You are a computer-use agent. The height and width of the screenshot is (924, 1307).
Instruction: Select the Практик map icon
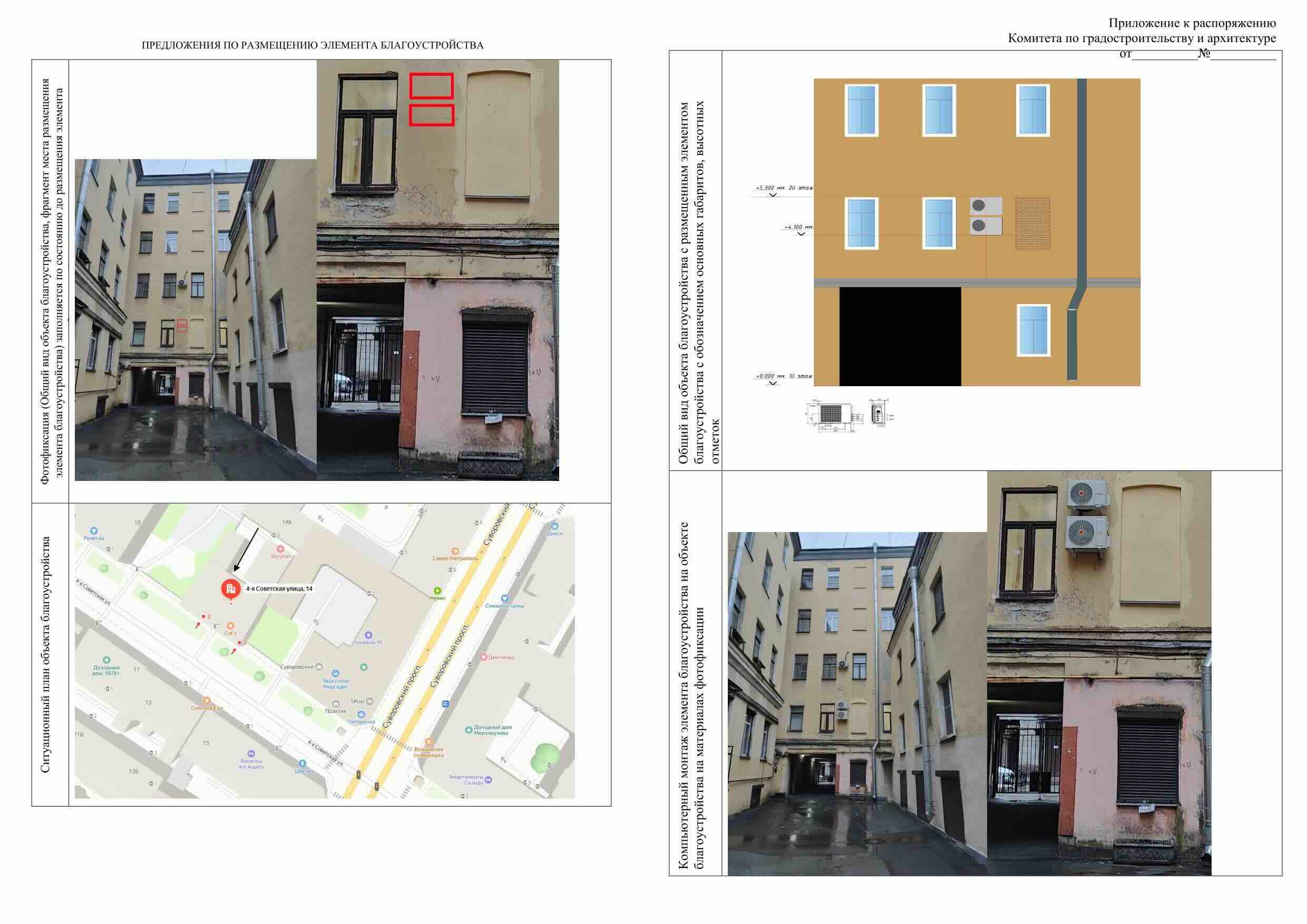coord(336,704)
